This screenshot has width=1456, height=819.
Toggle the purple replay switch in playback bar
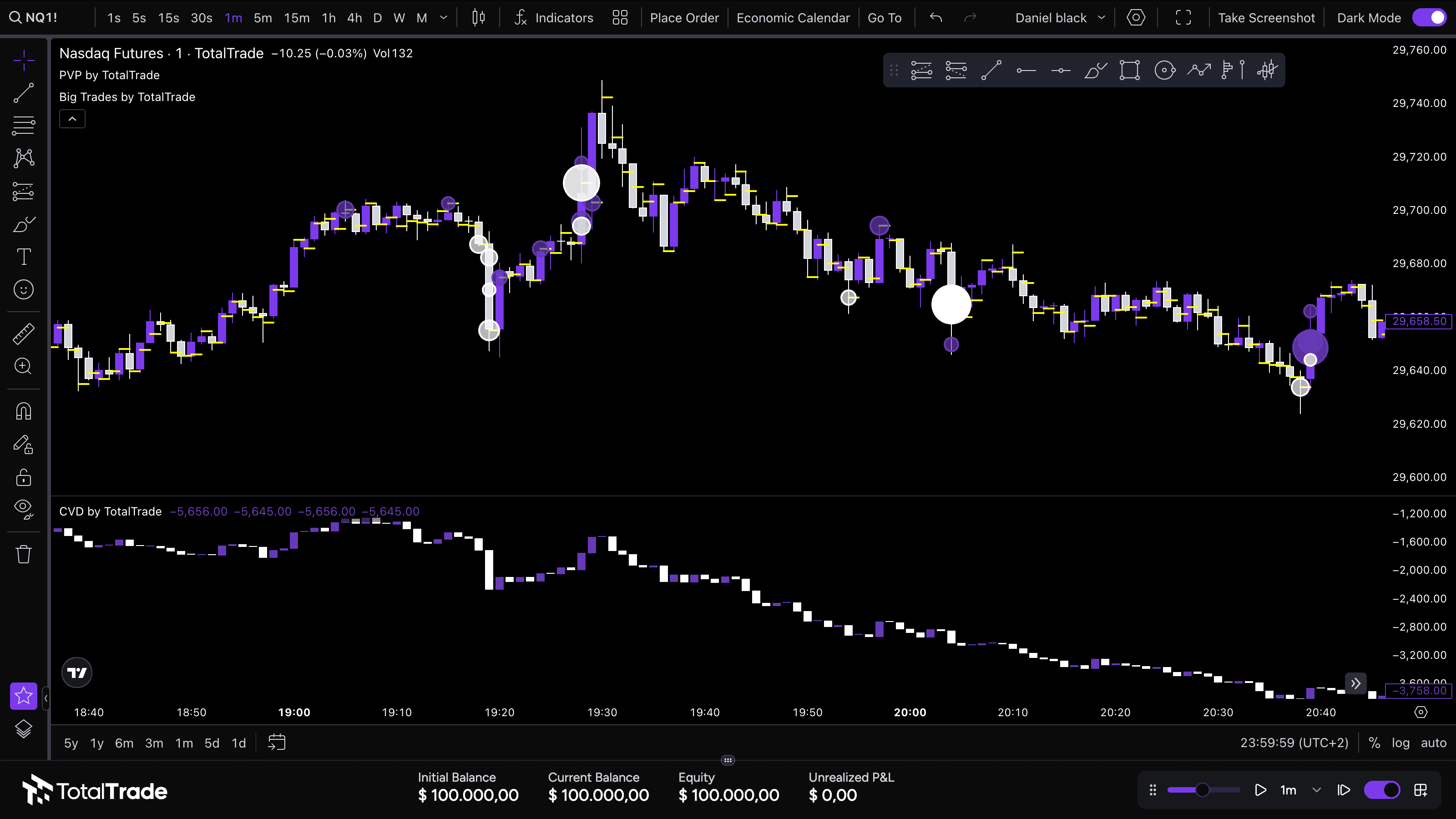[1382, 789]
